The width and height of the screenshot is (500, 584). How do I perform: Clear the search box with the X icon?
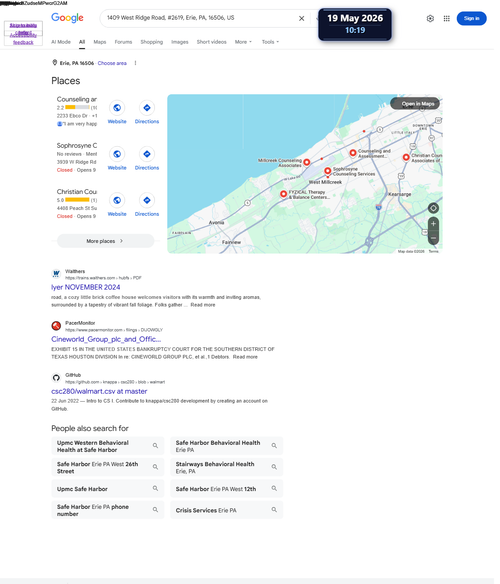[x=301, y=18]
